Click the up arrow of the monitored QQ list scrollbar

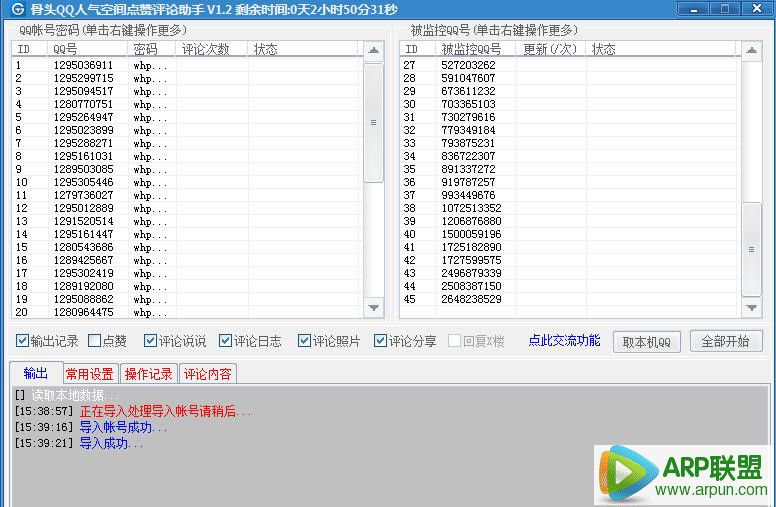(x=751, y=50)
